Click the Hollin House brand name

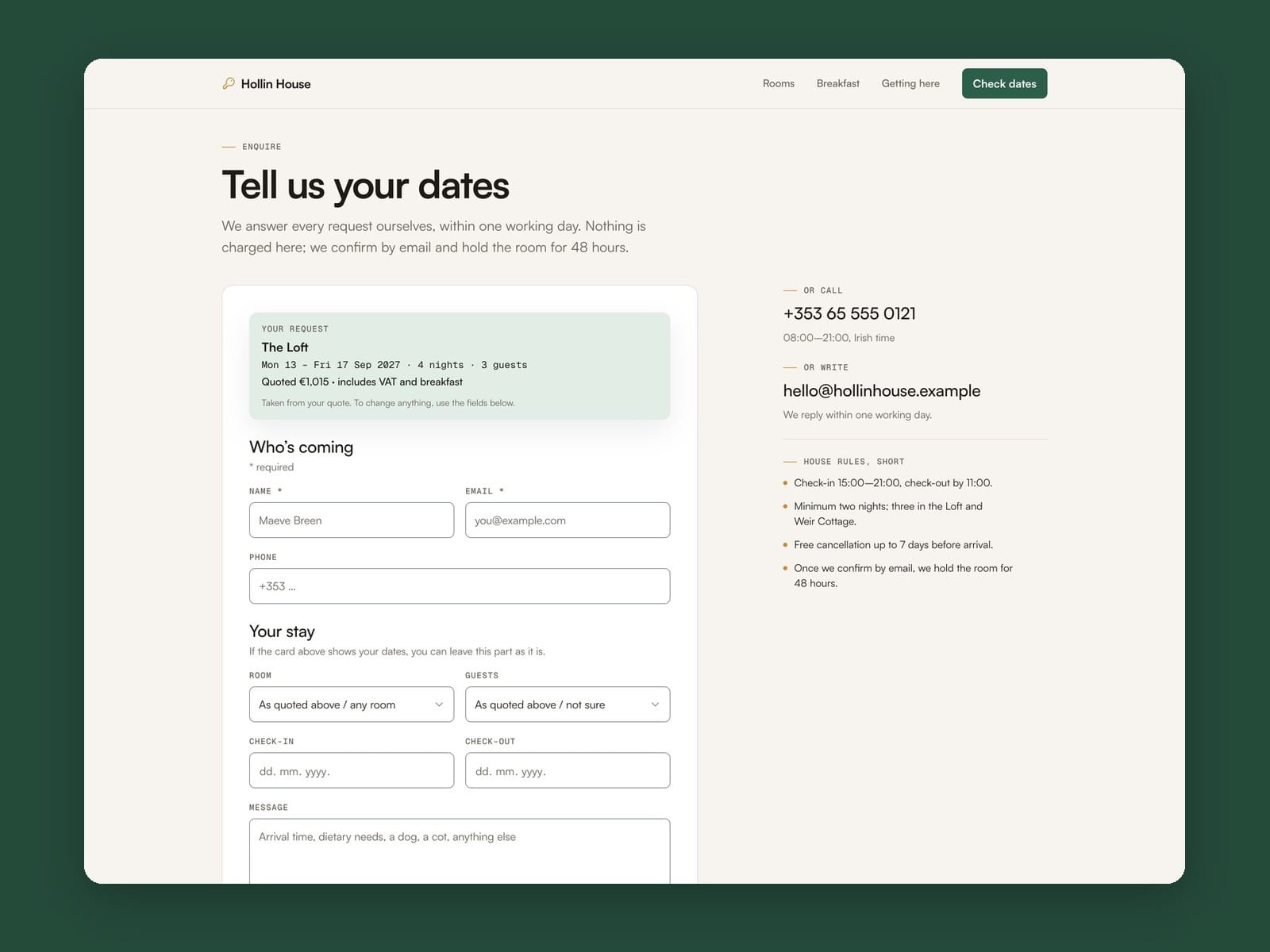click(275, 84)
